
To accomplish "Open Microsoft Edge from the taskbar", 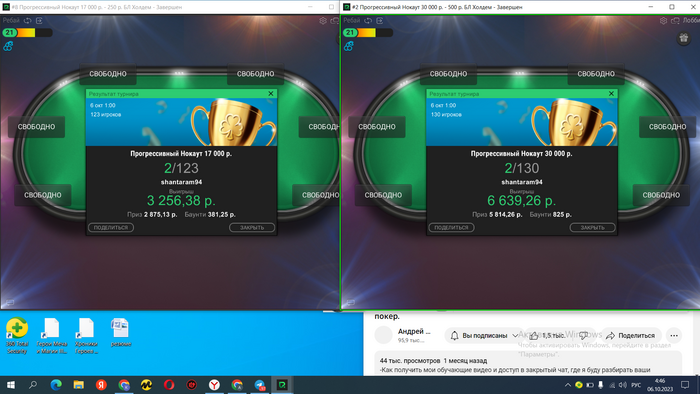I will 56,385.
